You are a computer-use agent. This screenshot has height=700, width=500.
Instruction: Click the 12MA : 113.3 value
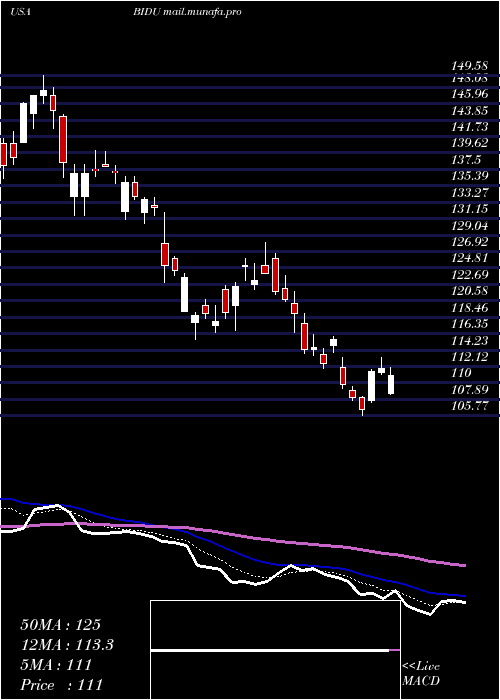click(67, 645)
